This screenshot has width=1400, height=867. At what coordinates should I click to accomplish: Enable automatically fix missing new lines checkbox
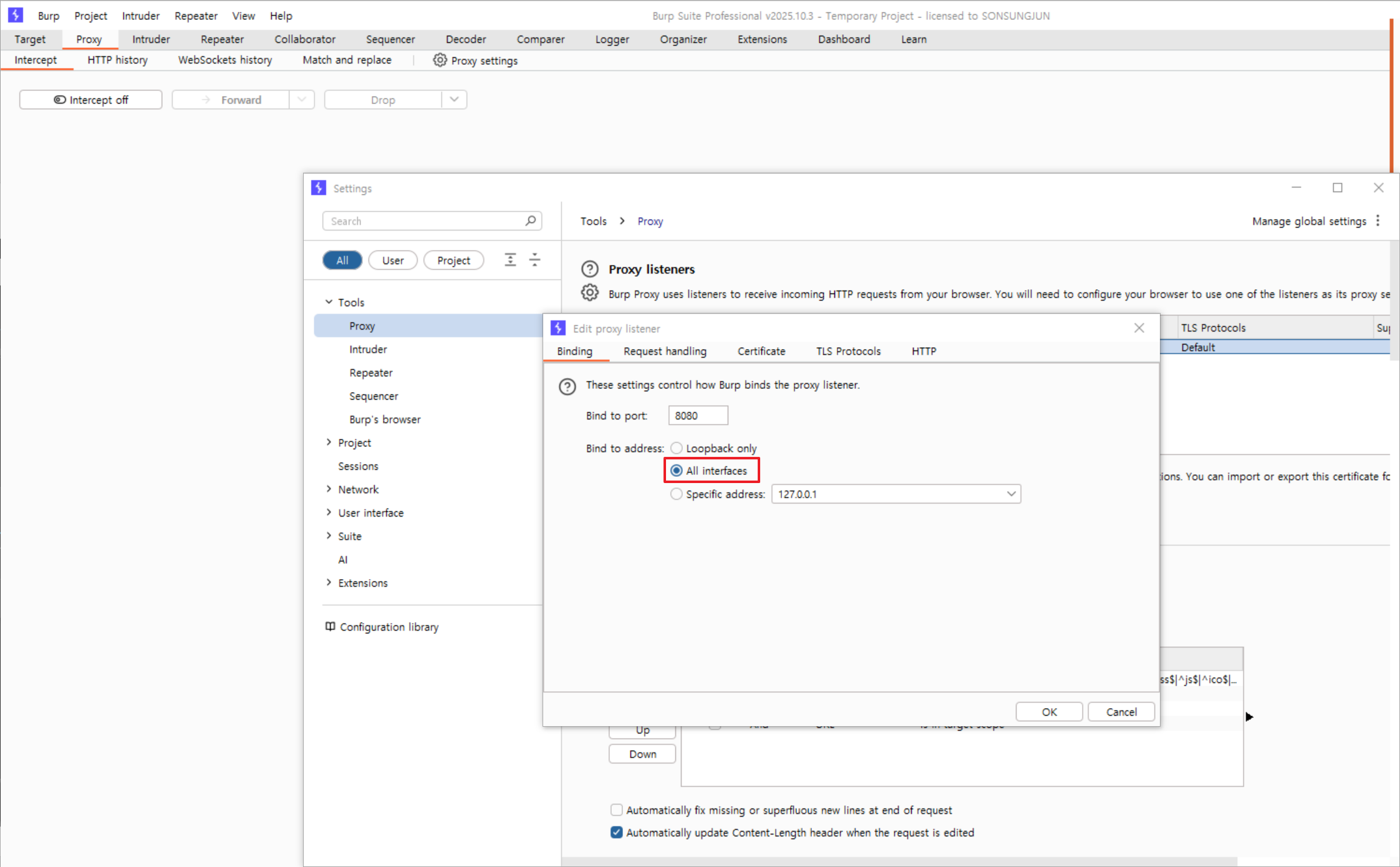[x=616, y=810]
